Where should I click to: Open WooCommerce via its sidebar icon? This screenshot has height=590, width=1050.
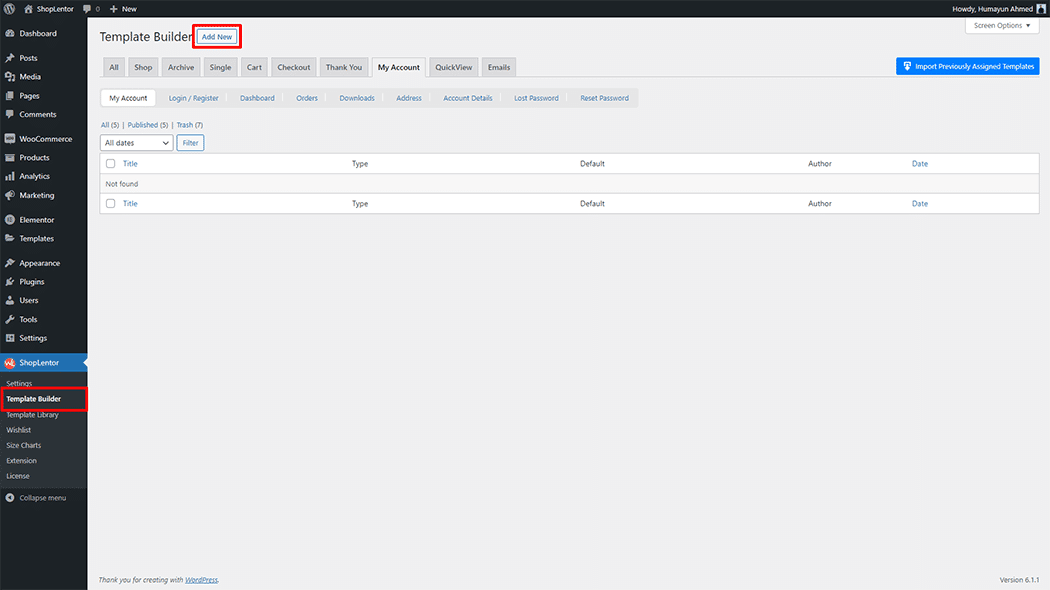pos(9,139)
